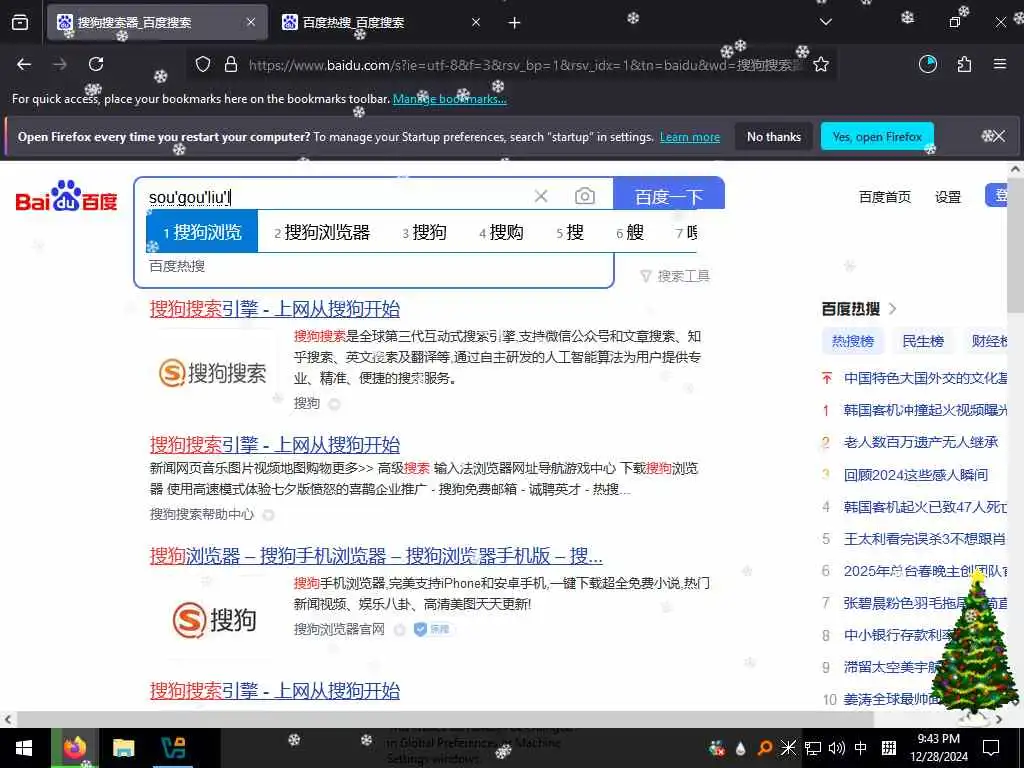Open hot topic 回顾2024这些感人瞬间

[x=916, y=475]
